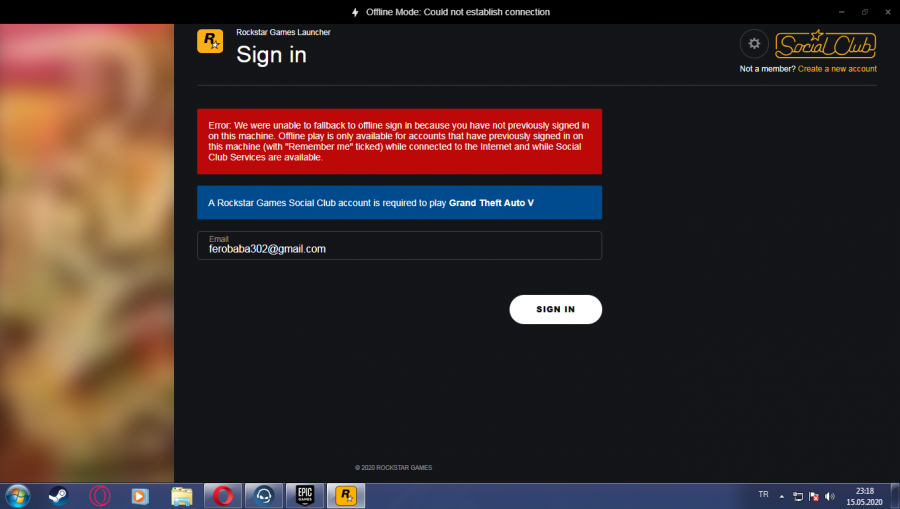This screenshot has height=509, width=900.
Task: Open Action Center flag tray icon
Action: pyautogui.click(x=814, y=496)
